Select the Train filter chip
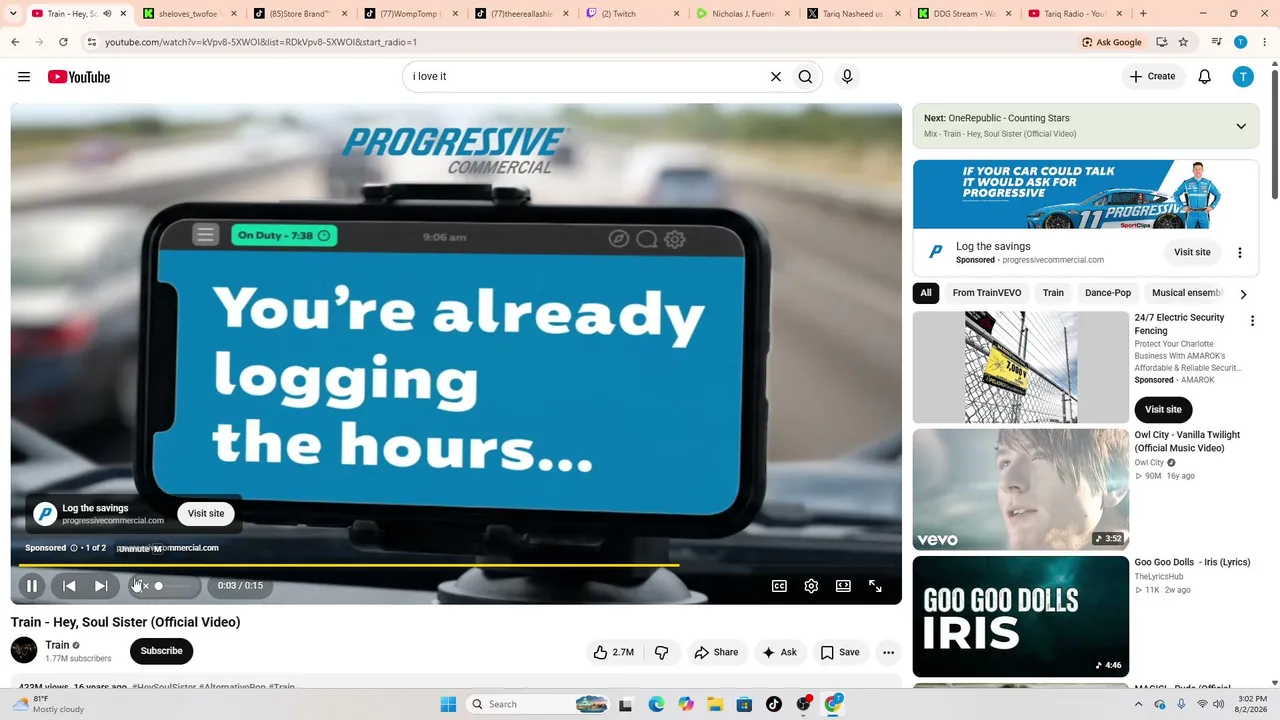This screenshot has width=1280, height=720. point(1053,293)
